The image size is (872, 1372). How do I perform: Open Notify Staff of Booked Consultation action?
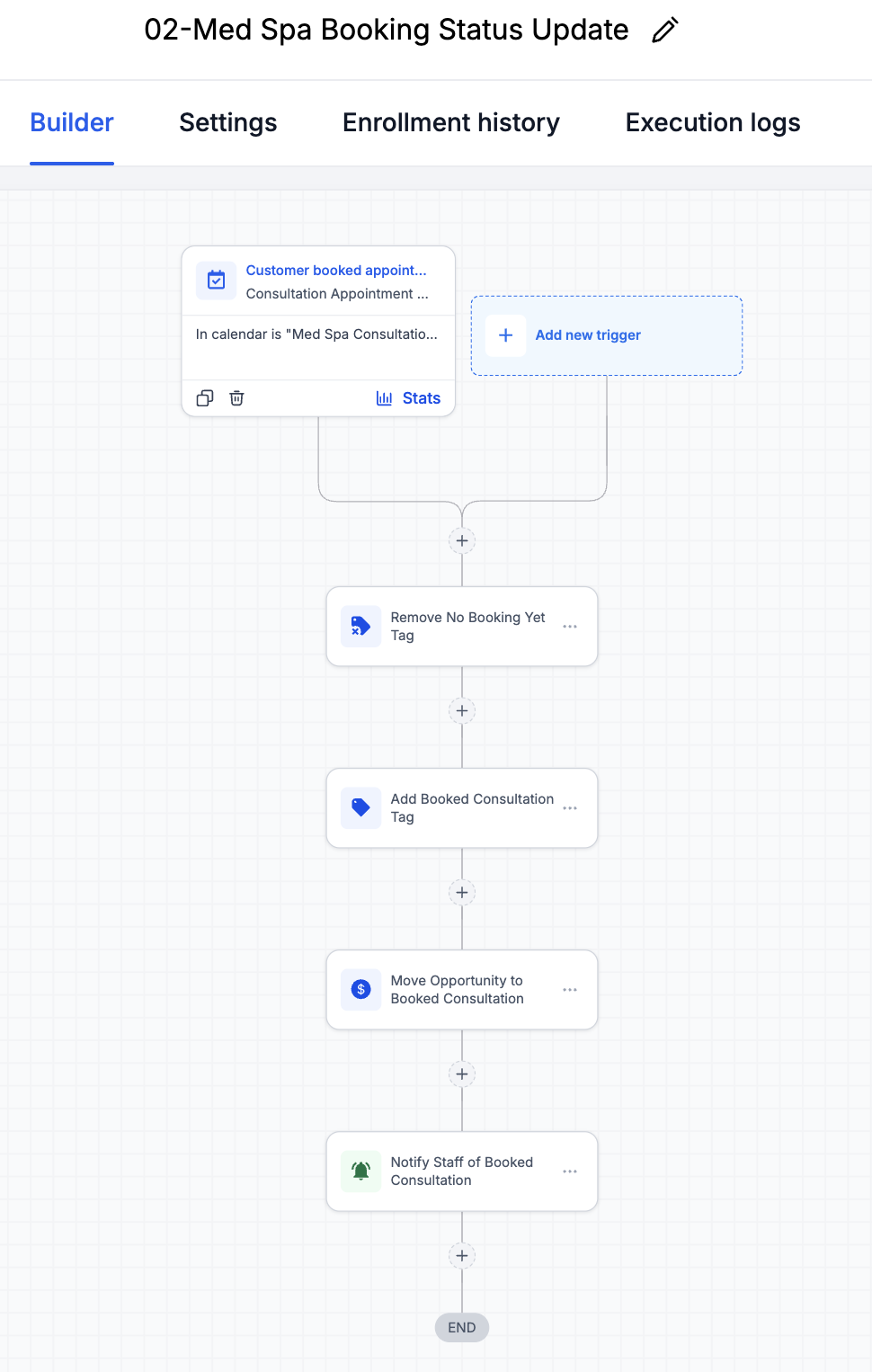coord(462,1172)
